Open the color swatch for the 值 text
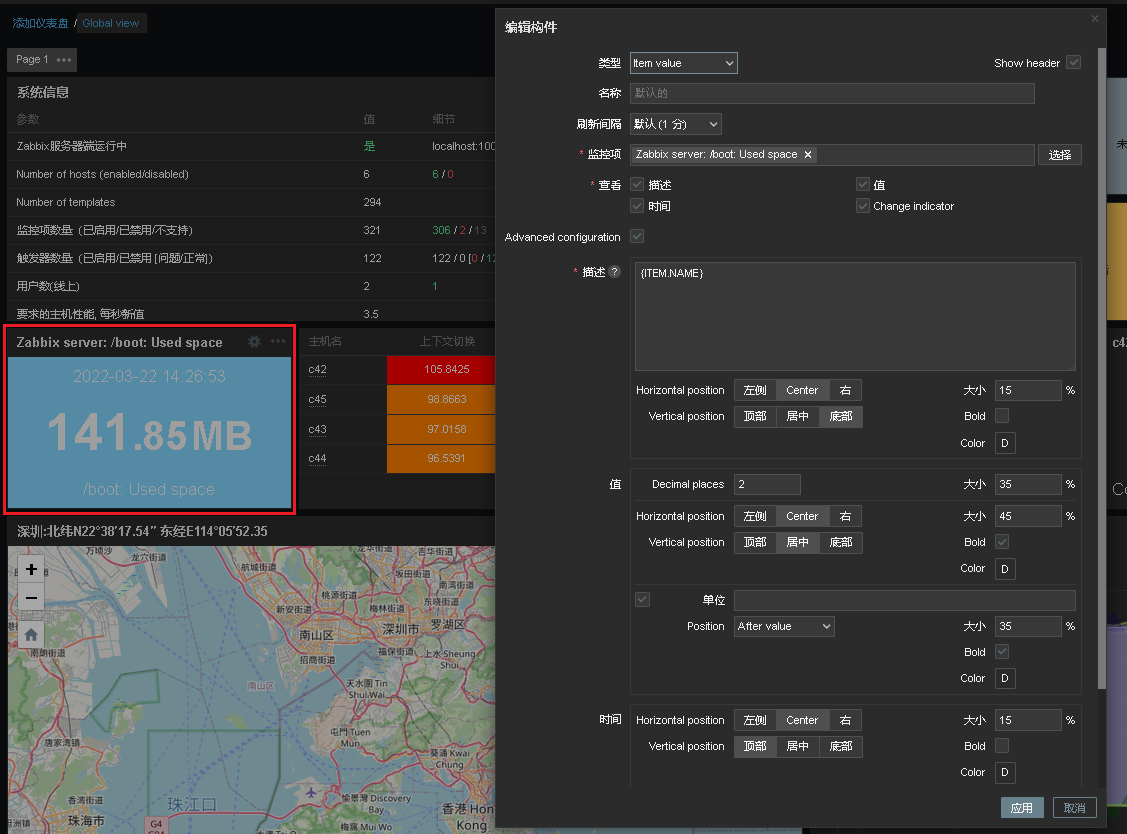The height and width of the screenshot is (834, 1127). point(1005,568)
